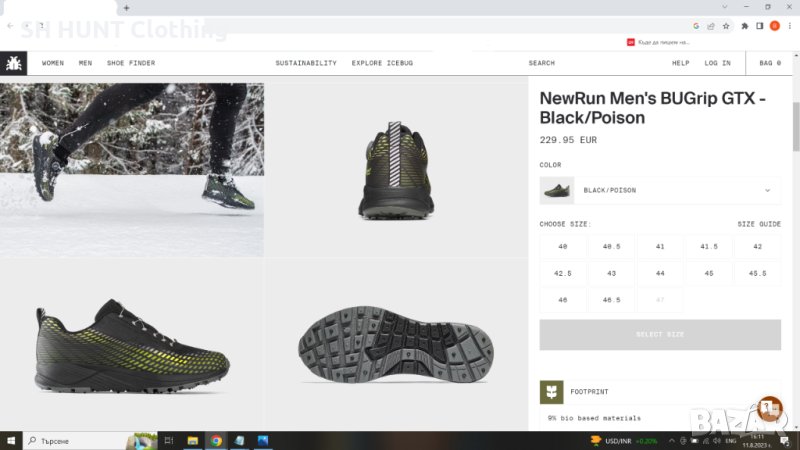Open the Chrome profile avatar
Viewport: 800px width, 450px height.
pyautogui.click(x=773, y=26)
